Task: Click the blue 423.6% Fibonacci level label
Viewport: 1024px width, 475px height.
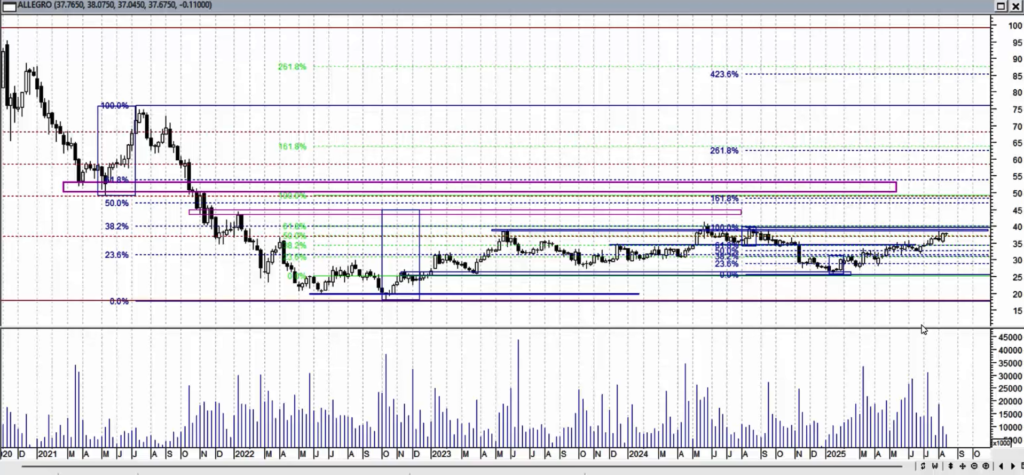Action: (723, 74)
